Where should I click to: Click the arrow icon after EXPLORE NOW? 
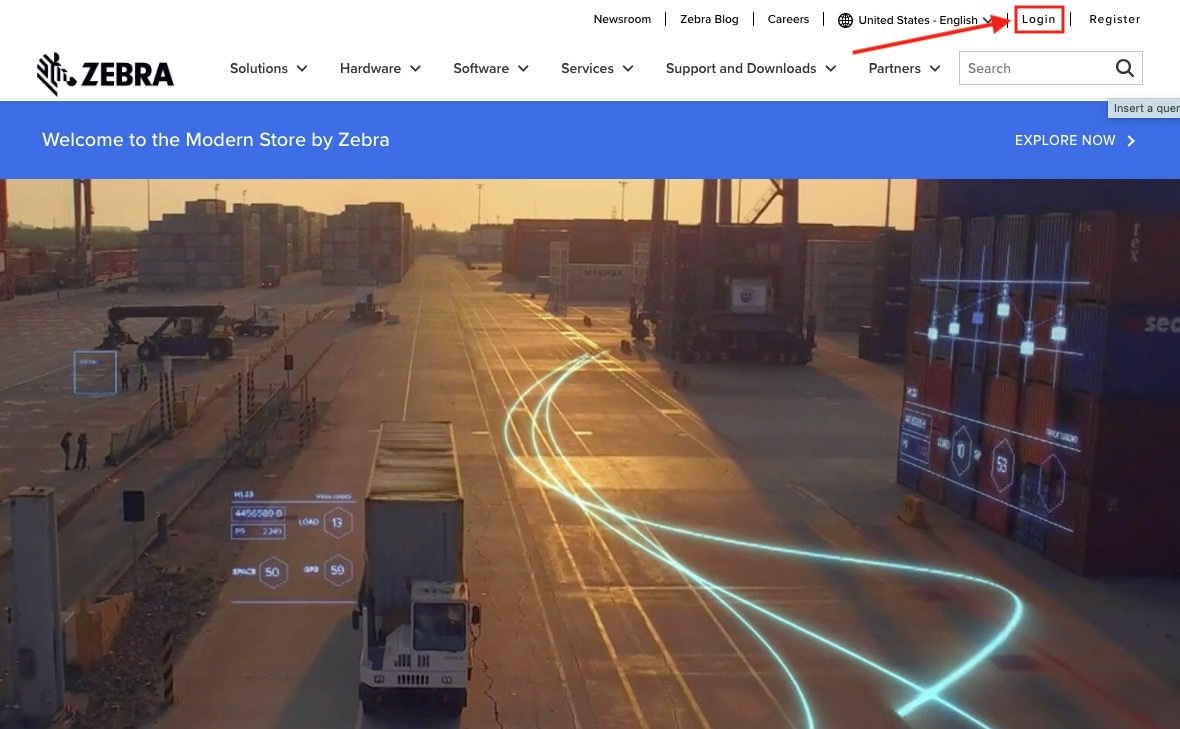pyautogui.click(x=1131, y=141)
